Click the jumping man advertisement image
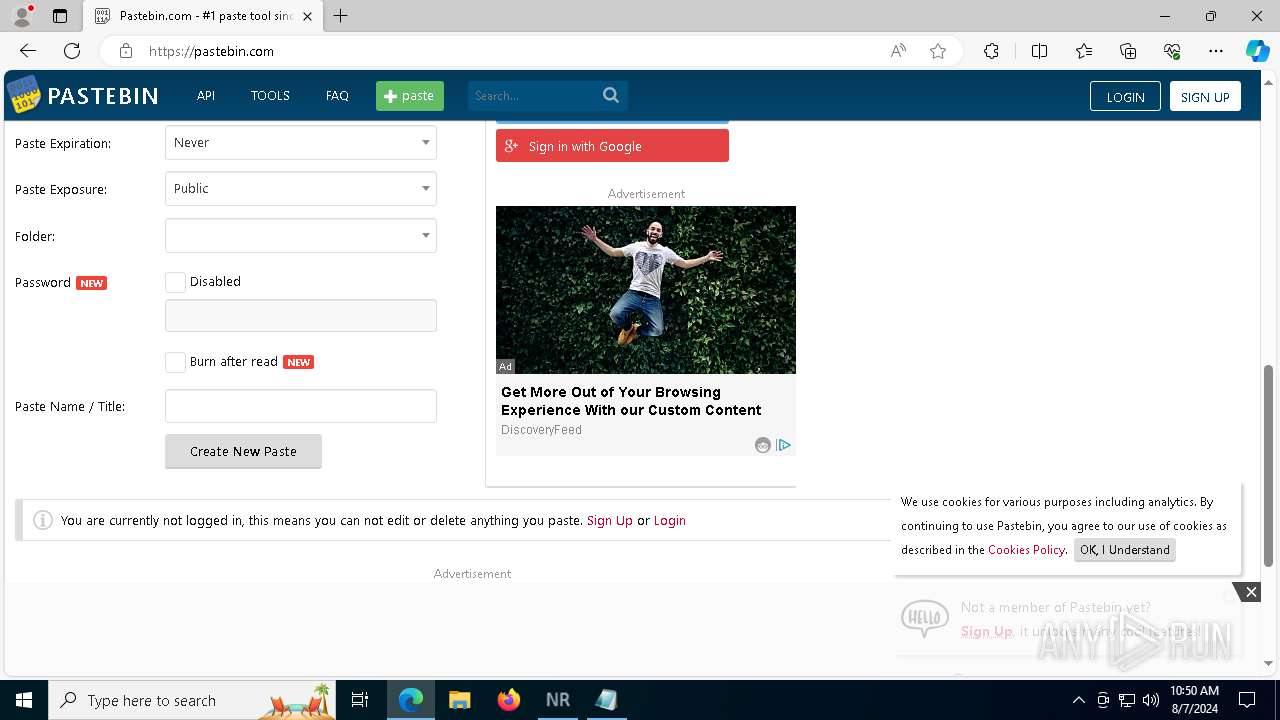This screenshot has height=720, width=1280. 646,290
